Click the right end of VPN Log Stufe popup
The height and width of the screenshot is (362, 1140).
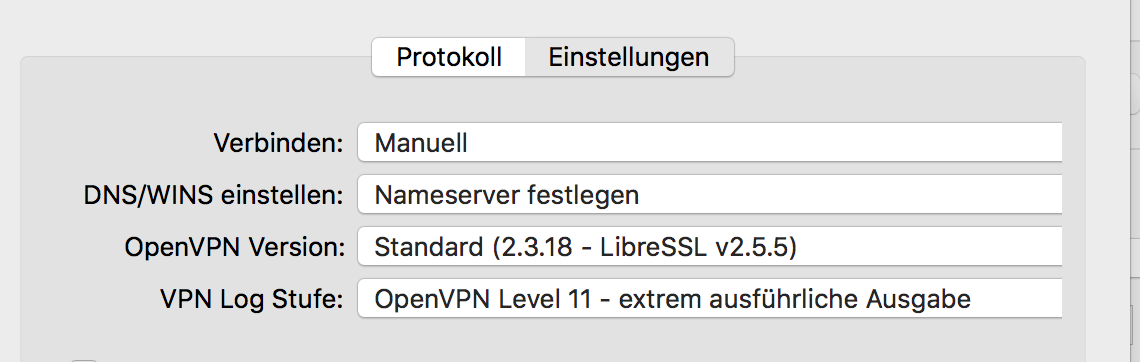click(x=1047, y=299)
